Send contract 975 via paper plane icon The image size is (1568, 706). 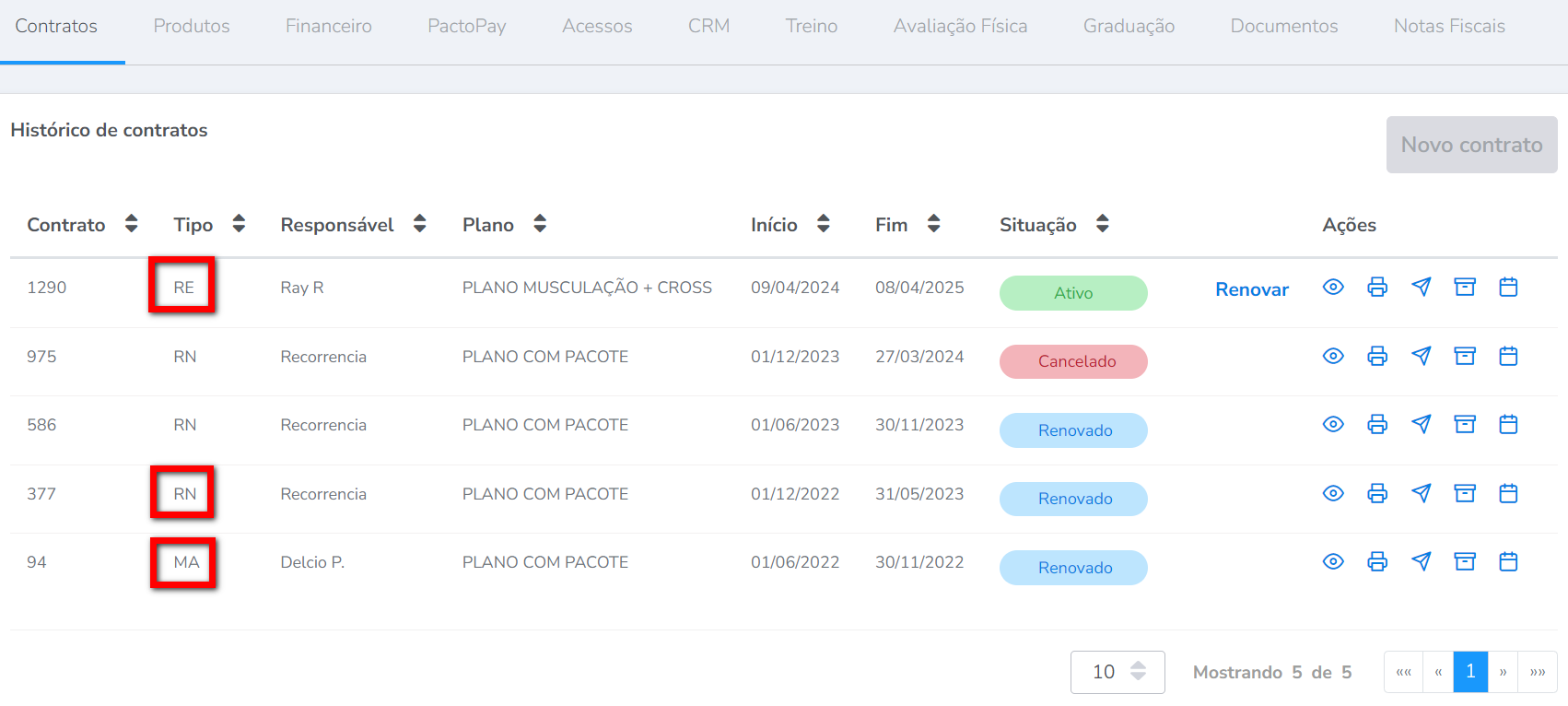tap(1421, 356)
